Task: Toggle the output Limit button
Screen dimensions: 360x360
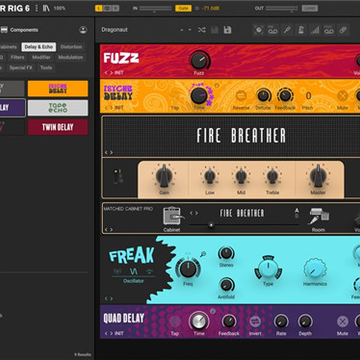Action: click(x=310, y=8)
